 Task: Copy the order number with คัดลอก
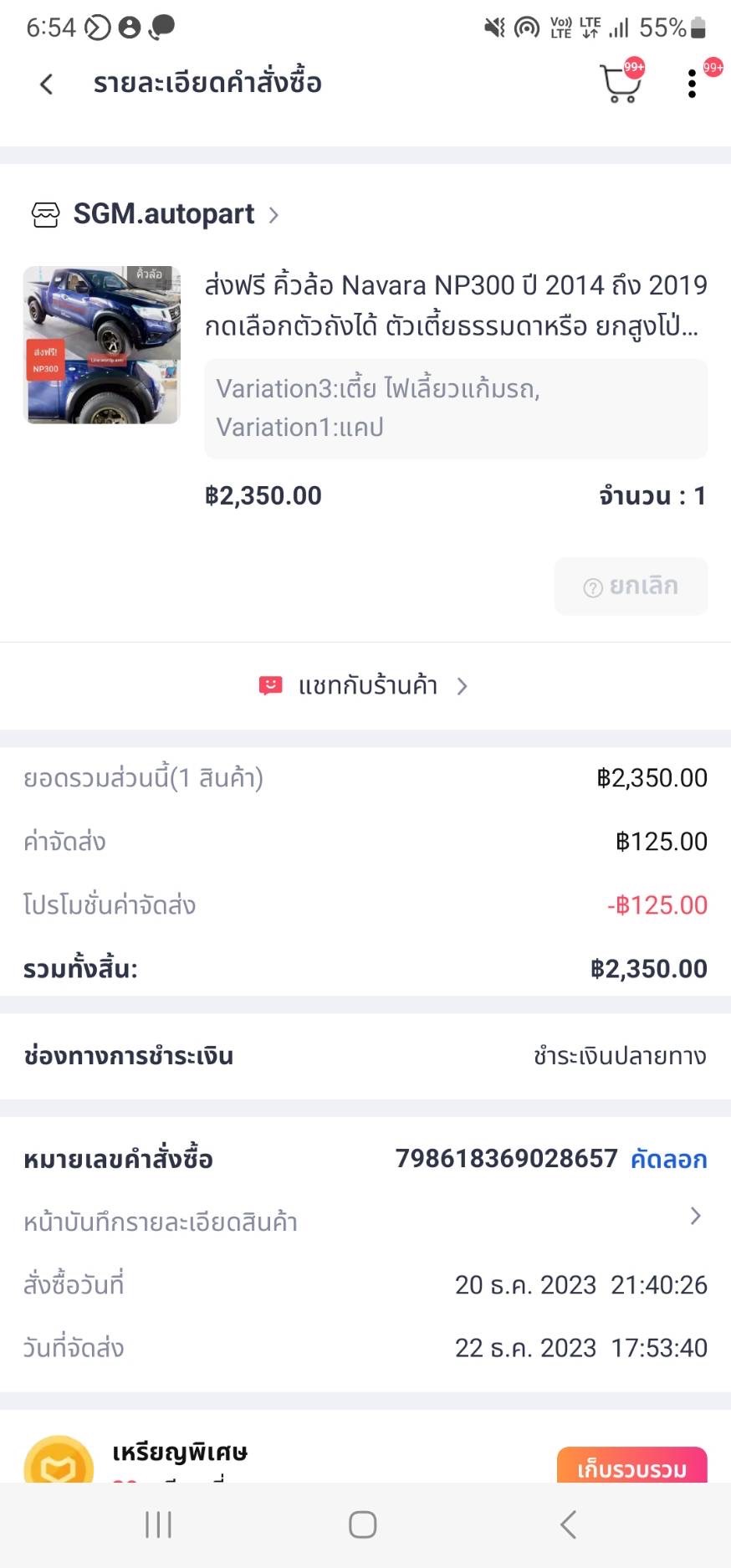[668, 1160]
